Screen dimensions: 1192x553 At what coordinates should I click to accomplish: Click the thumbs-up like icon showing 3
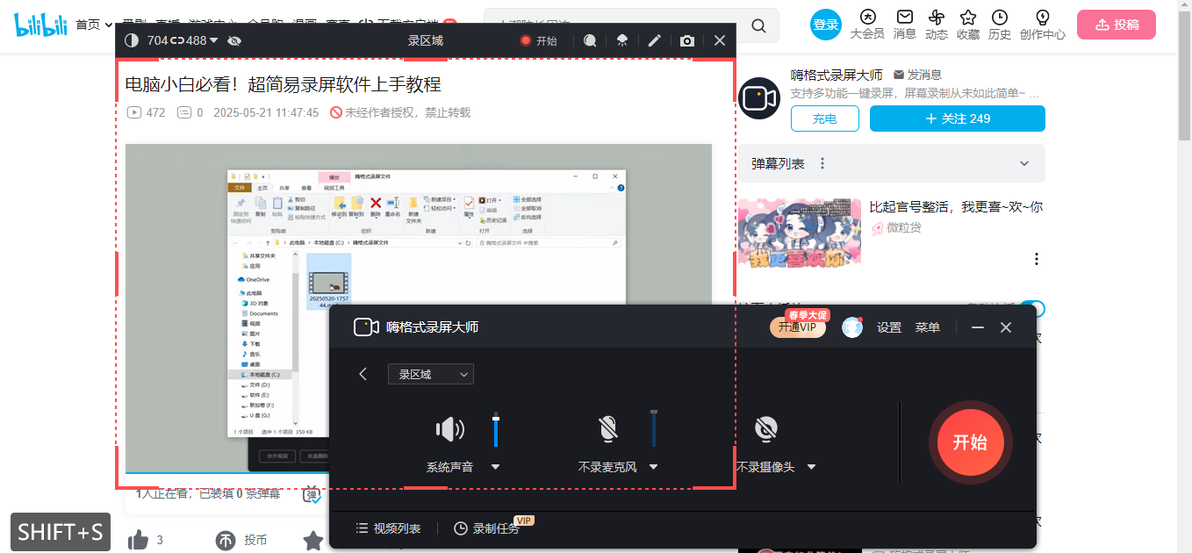[138, 540]
